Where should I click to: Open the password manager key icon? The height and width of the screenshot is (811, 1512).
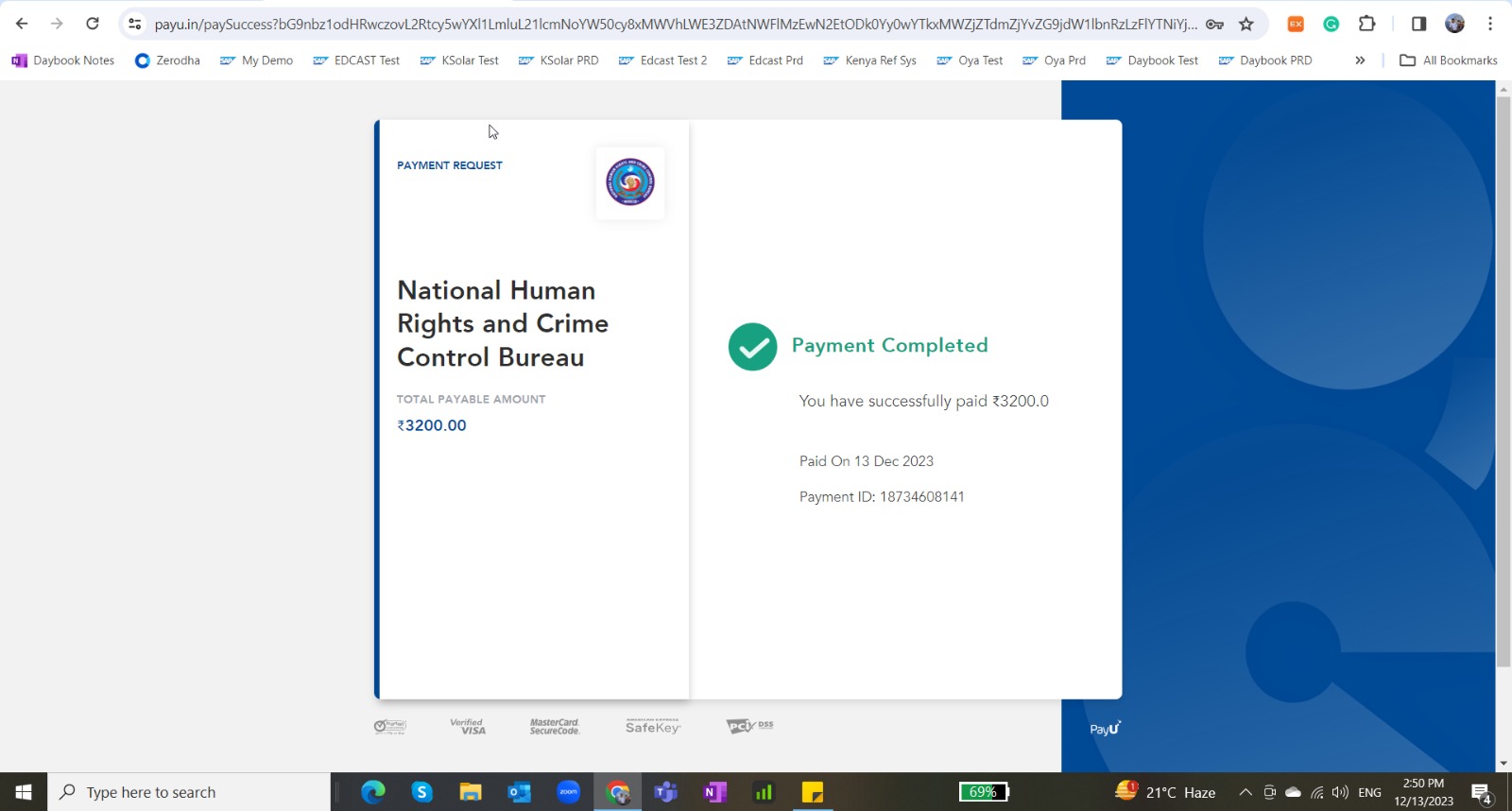1215,24
